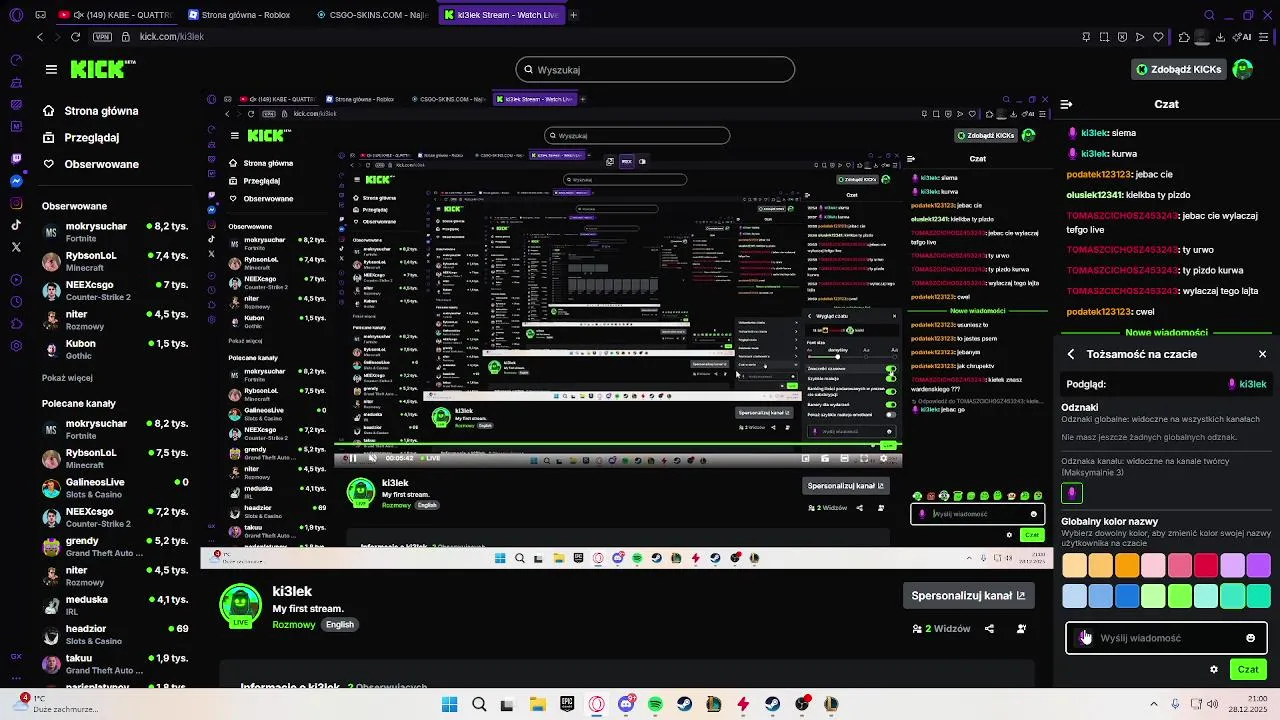Open browser downloads icon
This screenshot has width=1280, height=720.
pyautogui.click(x=1221, y=37)
